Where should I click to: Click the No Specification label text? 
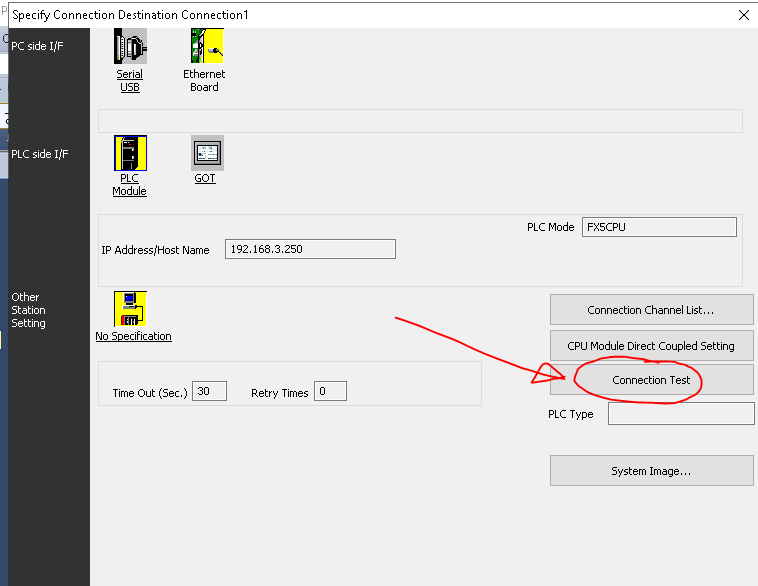coord(133,336)
